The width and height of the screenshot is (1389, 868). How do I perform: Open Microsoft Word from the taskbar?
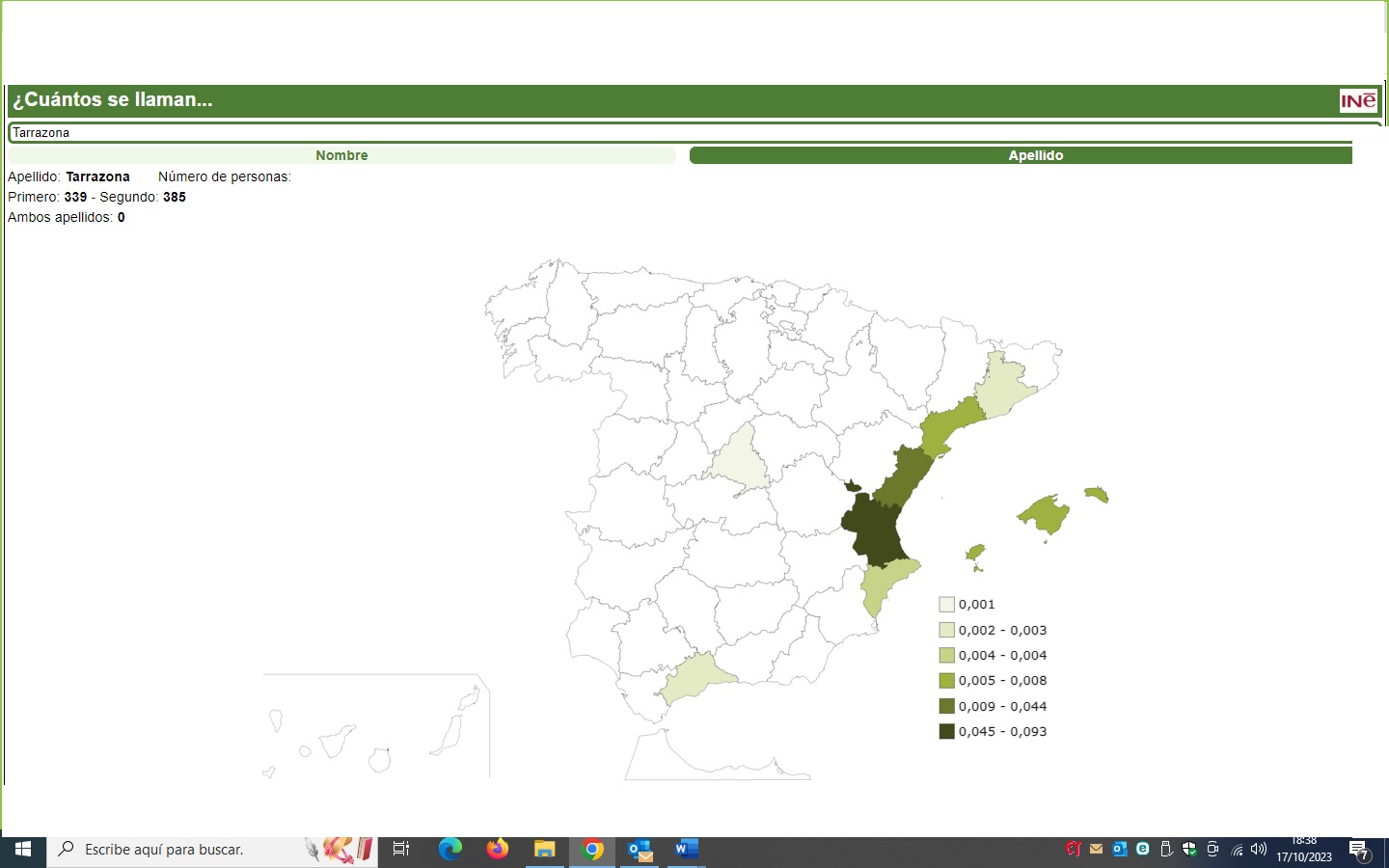tap(686, 850)
